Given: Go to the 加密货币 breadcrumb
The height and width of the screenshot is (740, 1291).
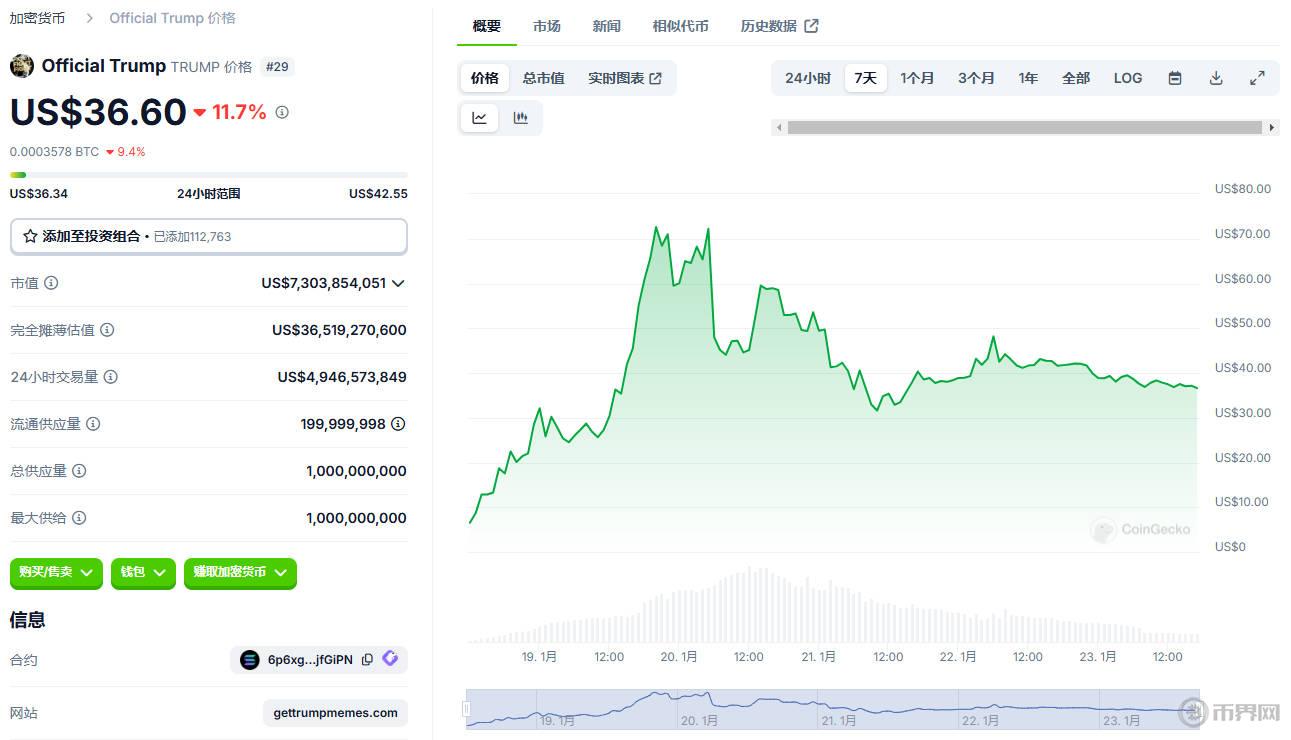Looking at the screenshot, I should (37, 18).
